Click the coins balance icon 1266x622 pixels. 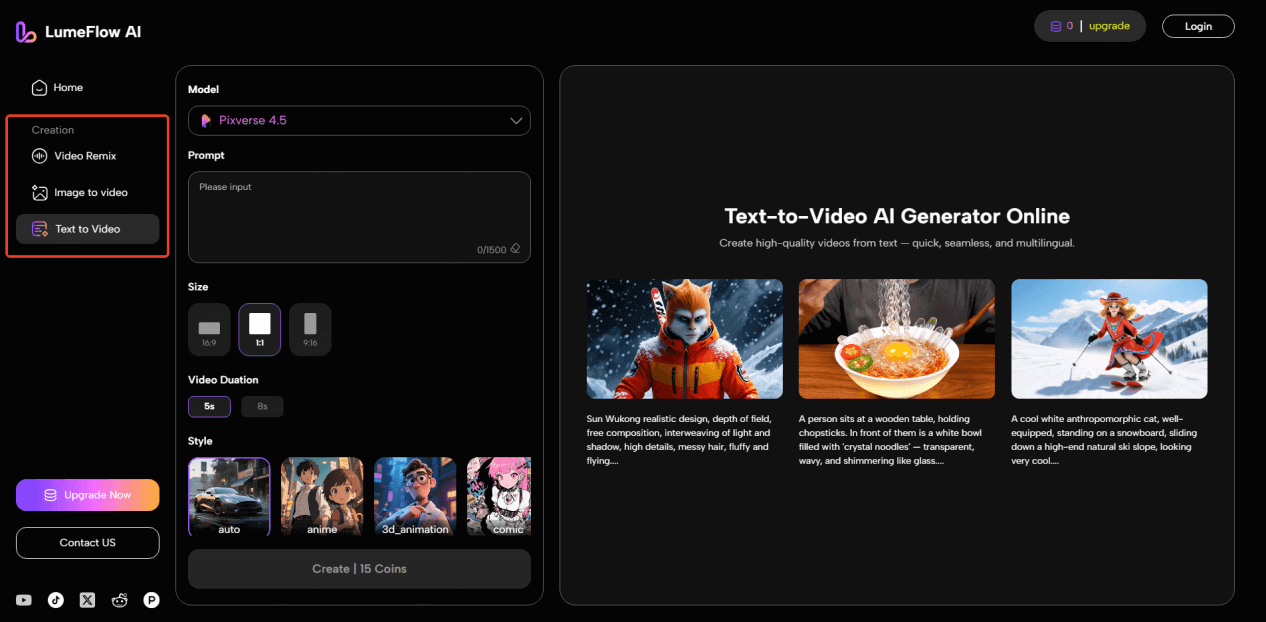[x=1055, y=26]
